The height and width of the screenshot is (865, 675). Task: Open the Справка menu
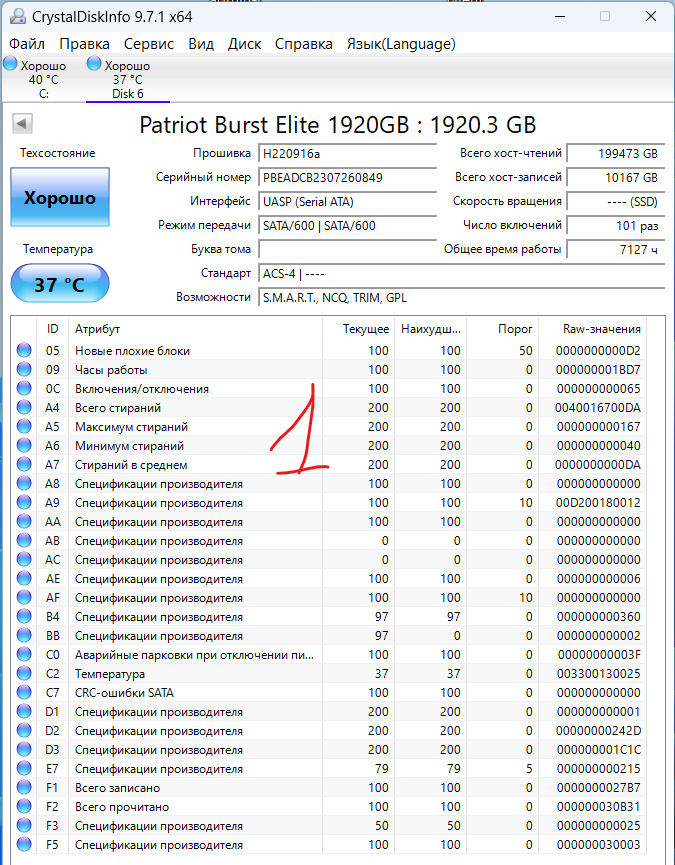(304, 44)
